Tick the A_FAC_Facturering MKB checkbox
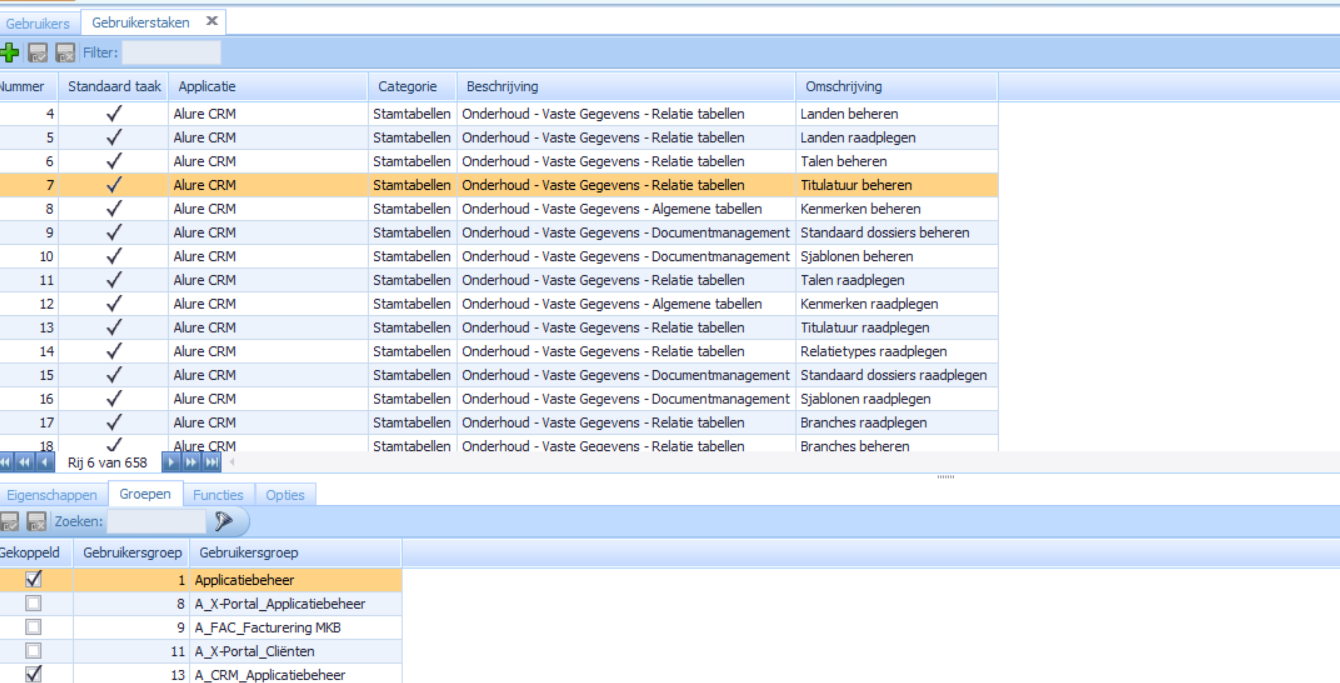The image size is (1340, 683). (33, 628)
